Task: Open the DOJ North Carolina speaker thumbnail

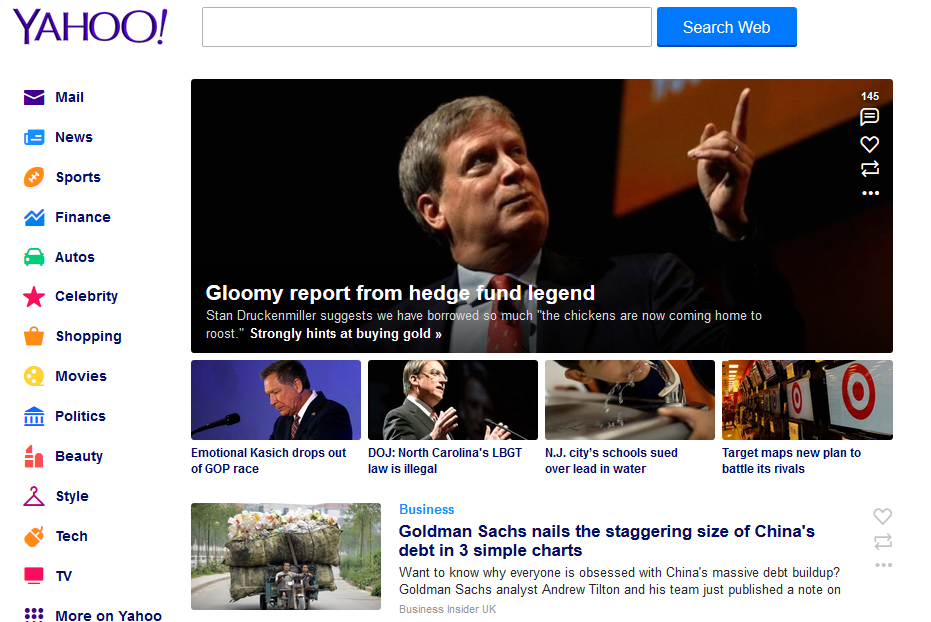Action: (x=452, y=400)
